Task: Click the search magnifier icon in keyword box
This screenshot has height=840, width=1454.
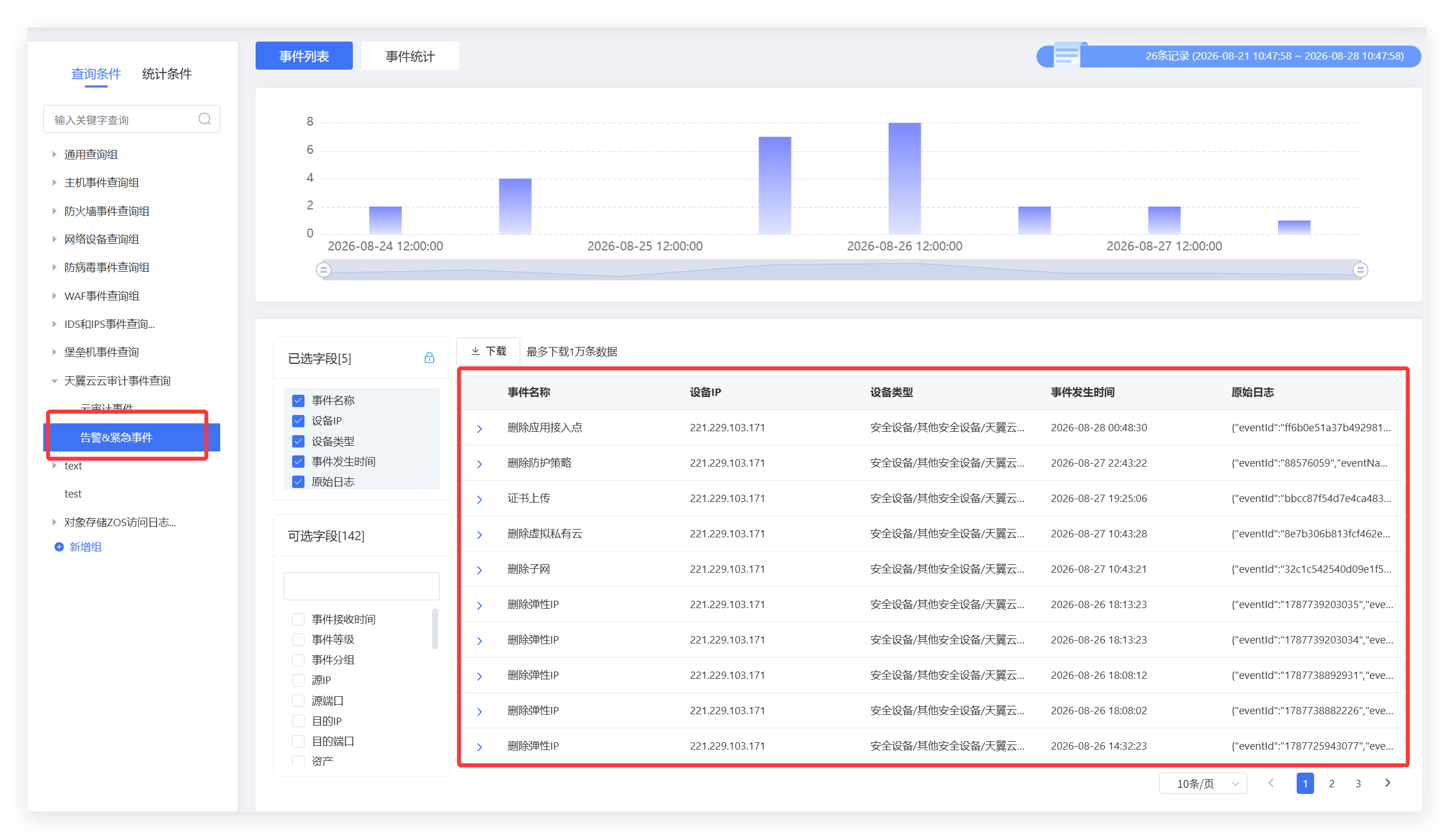Action: [x=205, y=119]
